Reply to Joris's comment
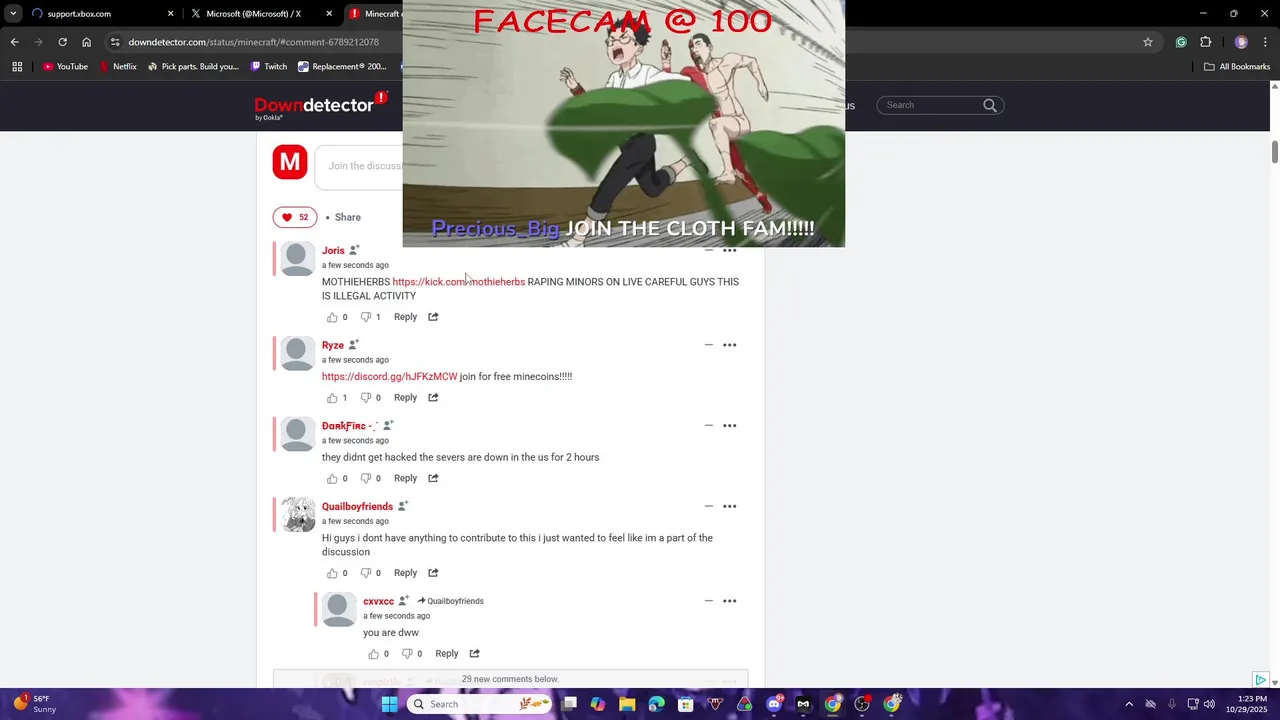 click(x=405, y=317)
